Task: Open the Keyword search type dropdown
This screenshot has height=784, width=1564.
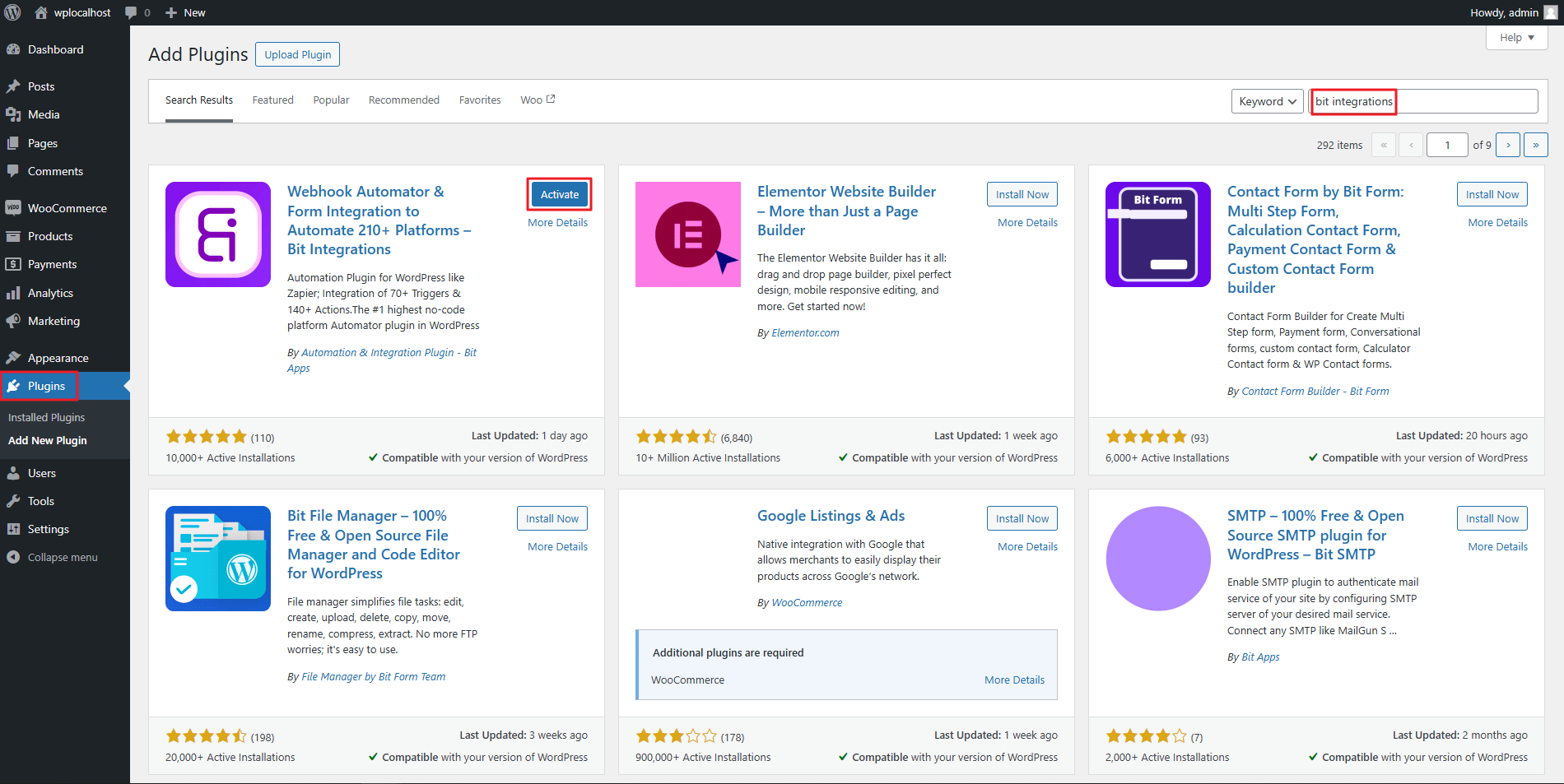Action: [1267, 101]
